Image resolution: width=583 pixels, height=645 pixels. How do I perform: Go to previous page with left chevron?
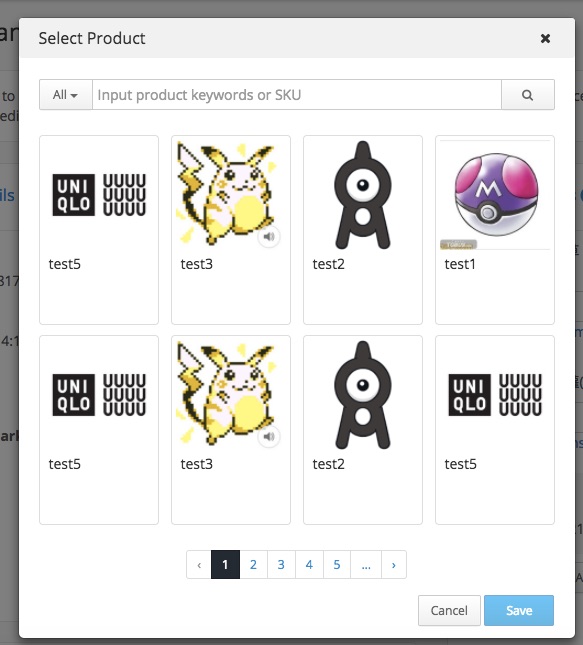click(199, 565)
